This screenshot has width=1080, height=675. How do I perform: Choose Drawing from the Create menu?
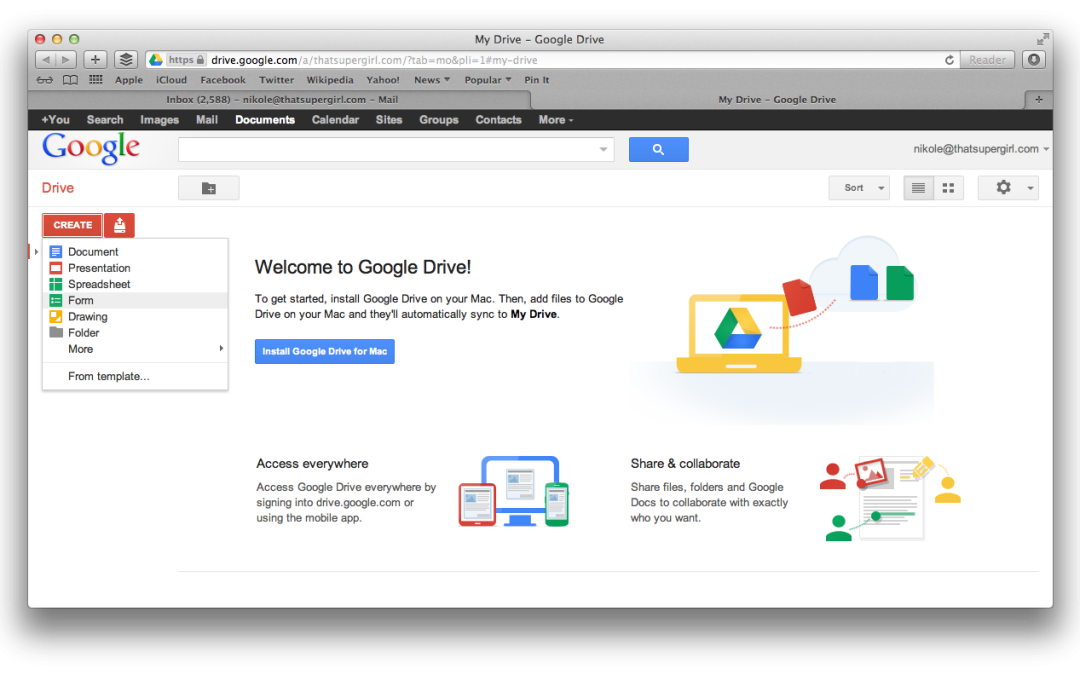[x=136, y=317]
